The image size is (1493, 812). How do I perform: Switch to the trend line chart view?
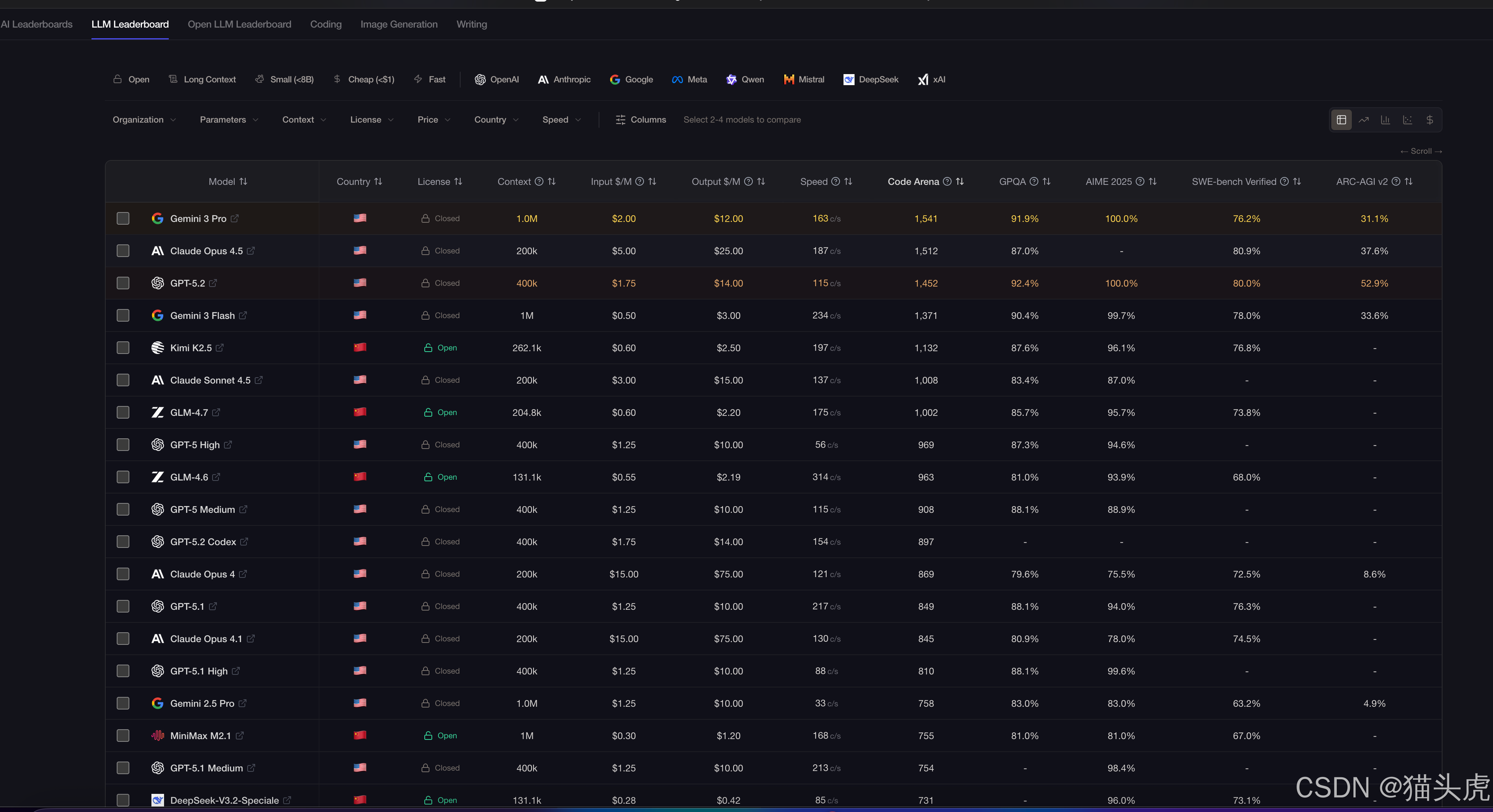1363,120
